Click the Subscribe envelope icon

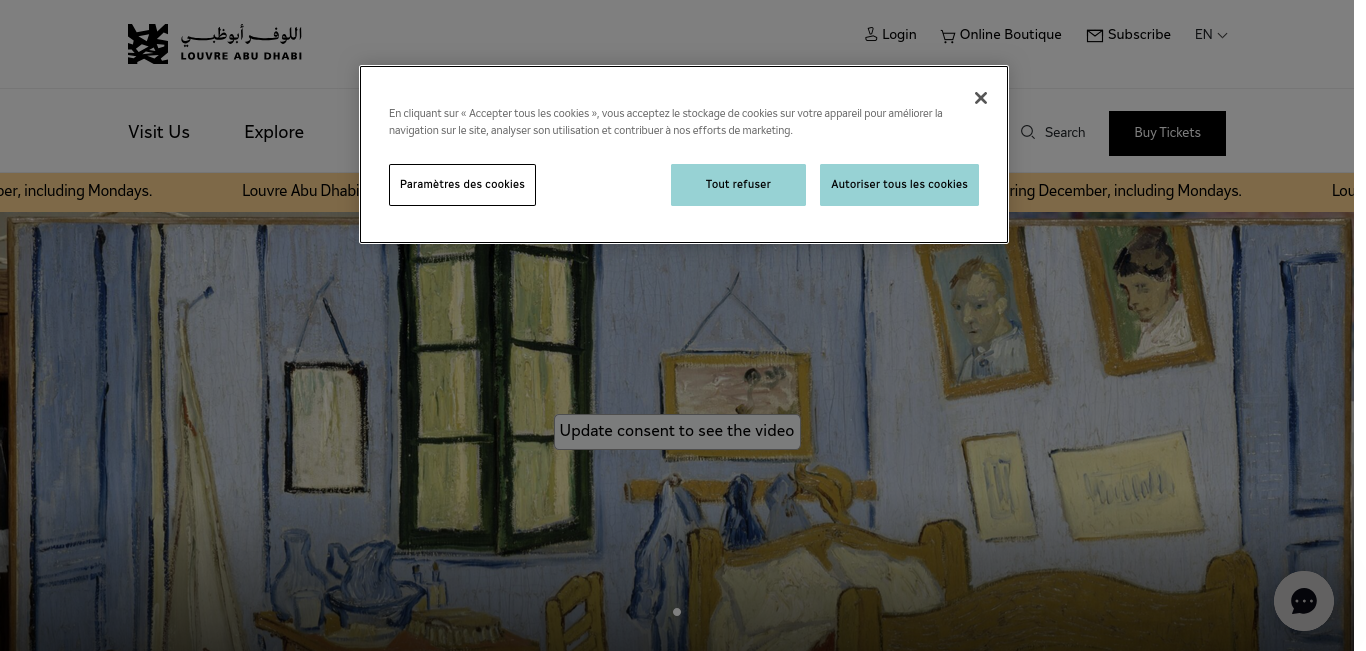[1095, 36]
